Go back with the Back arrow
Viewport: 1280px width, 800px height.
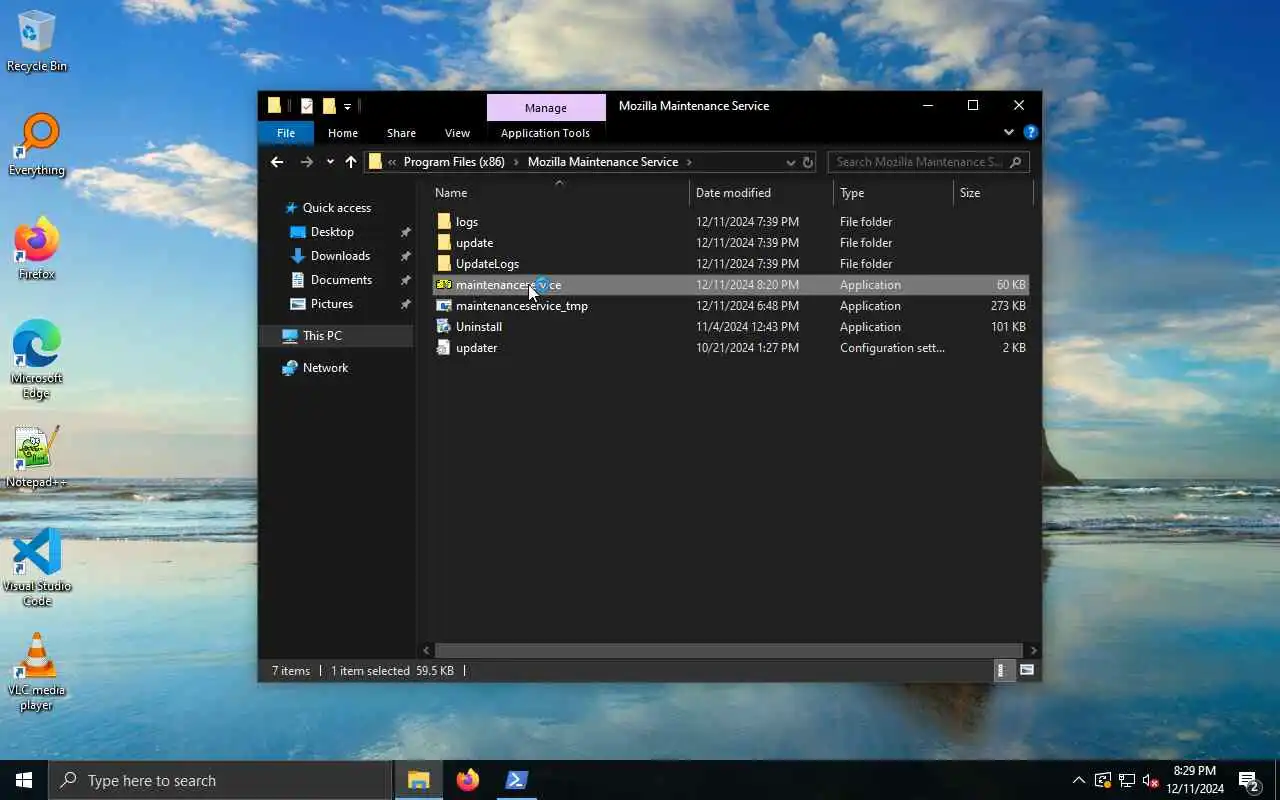tap(277, 162)
